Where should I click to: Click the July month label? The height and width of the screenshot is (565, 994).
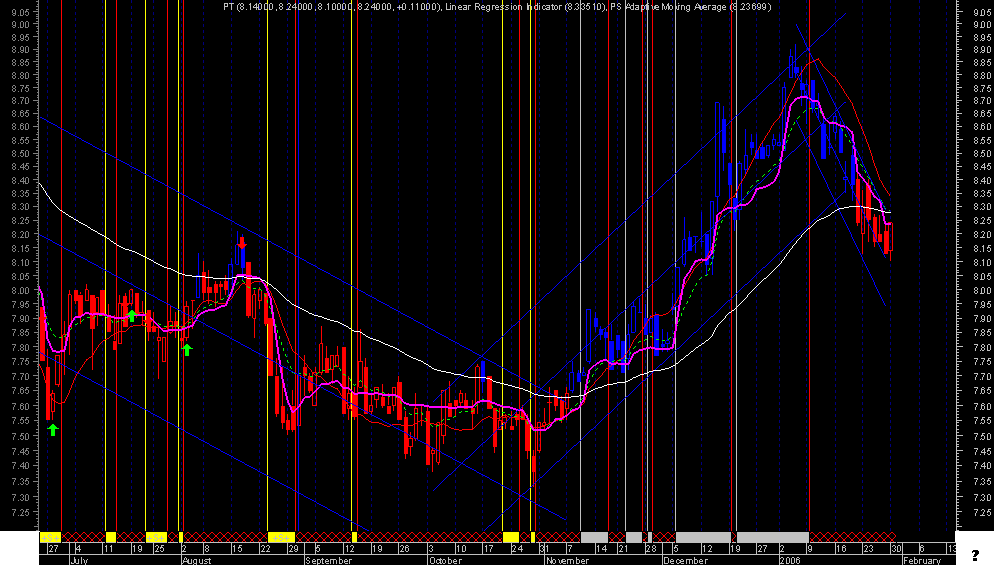(79, 561)
